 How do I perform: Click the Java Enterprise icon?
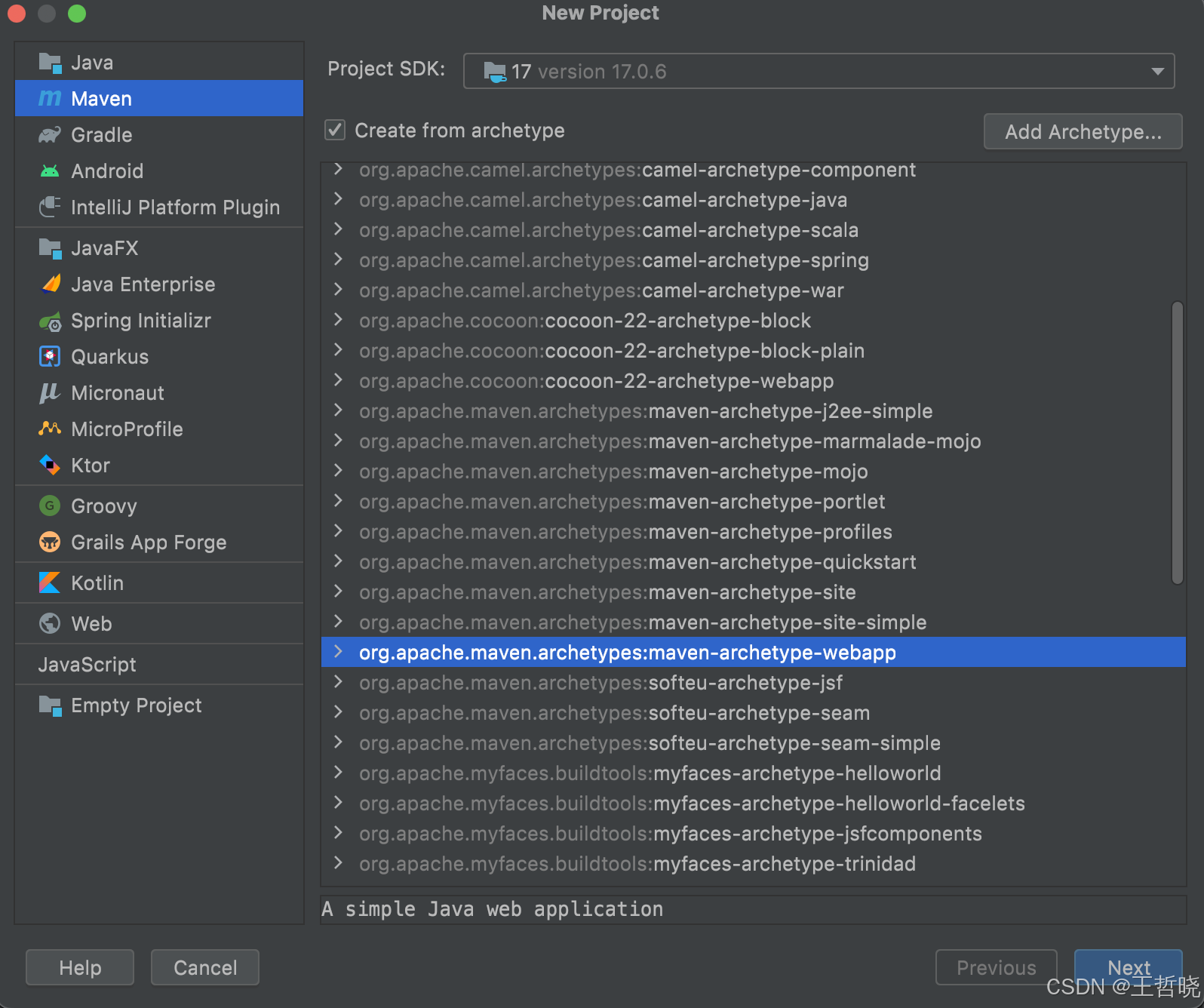point(51,284)
